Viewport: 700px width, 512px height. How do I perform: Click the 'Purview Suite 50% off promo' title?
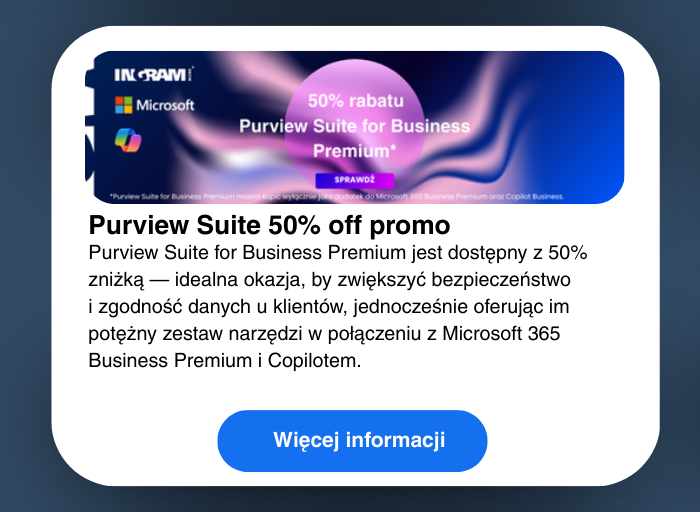click(269, 225)
